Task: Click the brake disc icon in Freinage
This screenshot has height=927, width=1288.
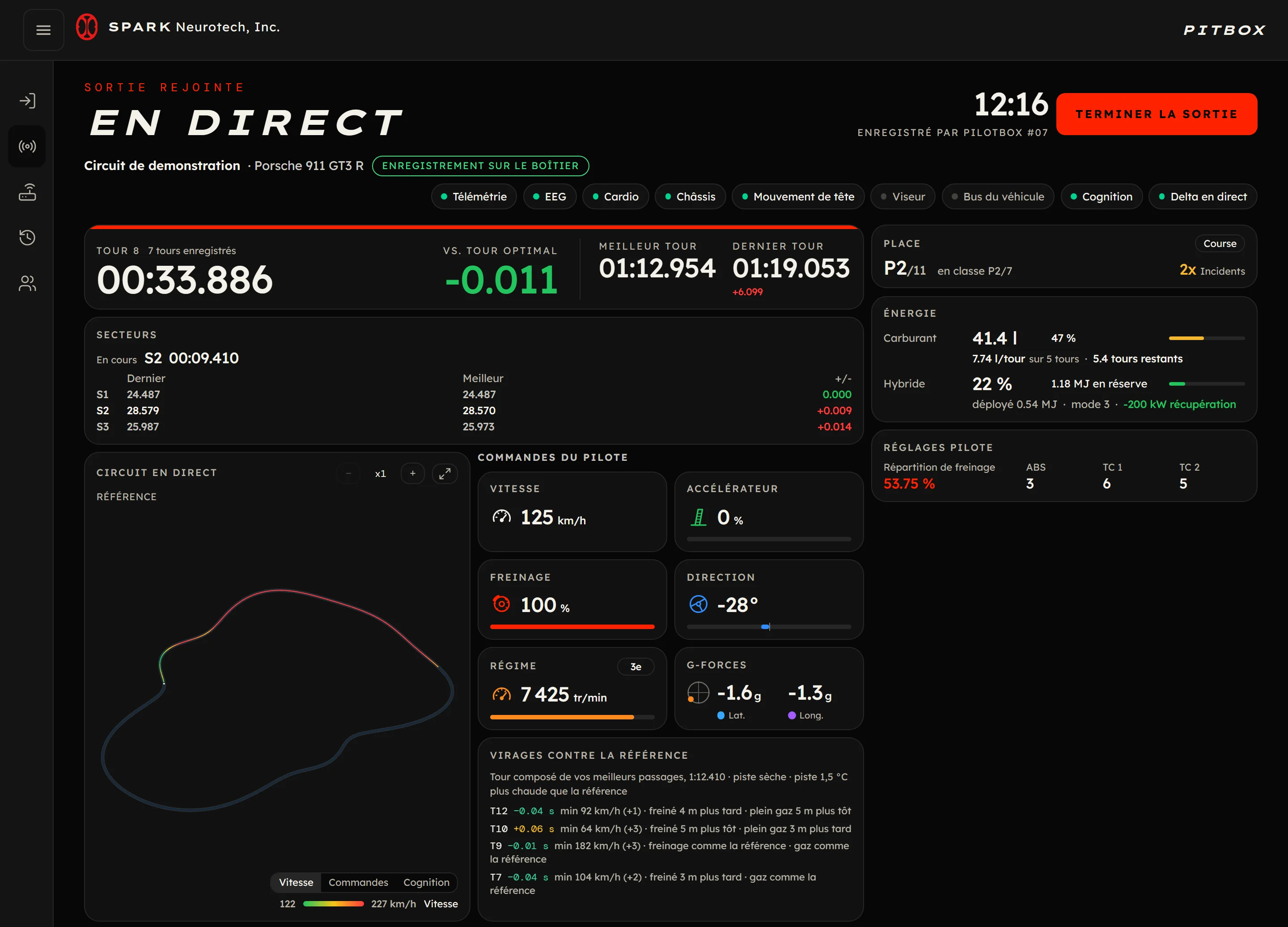Action: point(501,604)
